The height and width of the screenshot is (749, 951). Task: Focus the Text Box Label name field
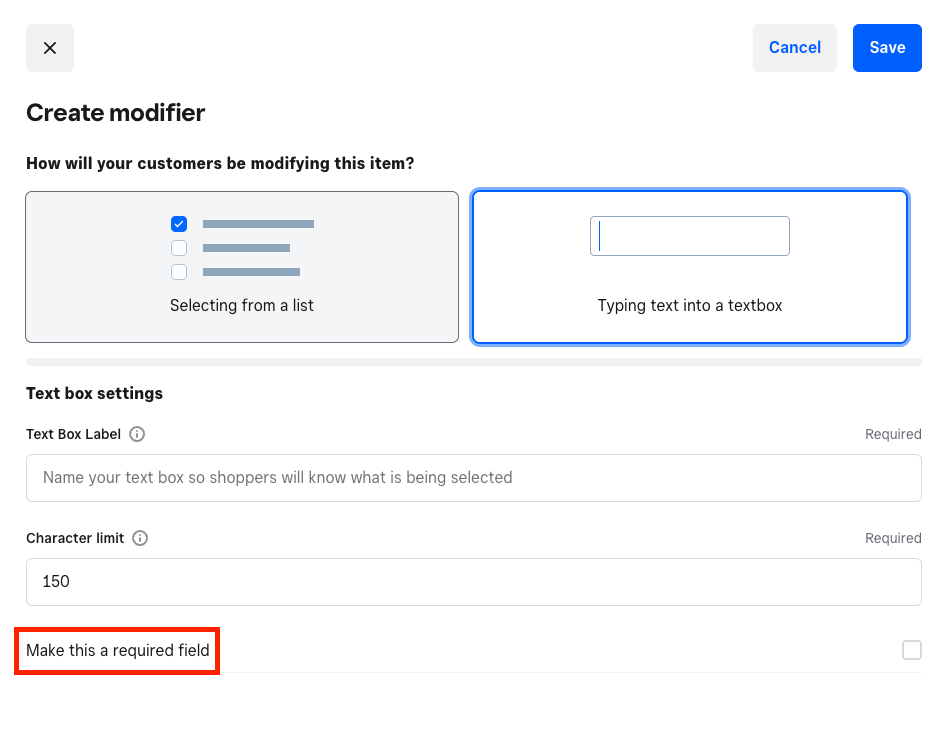point(473,478)
